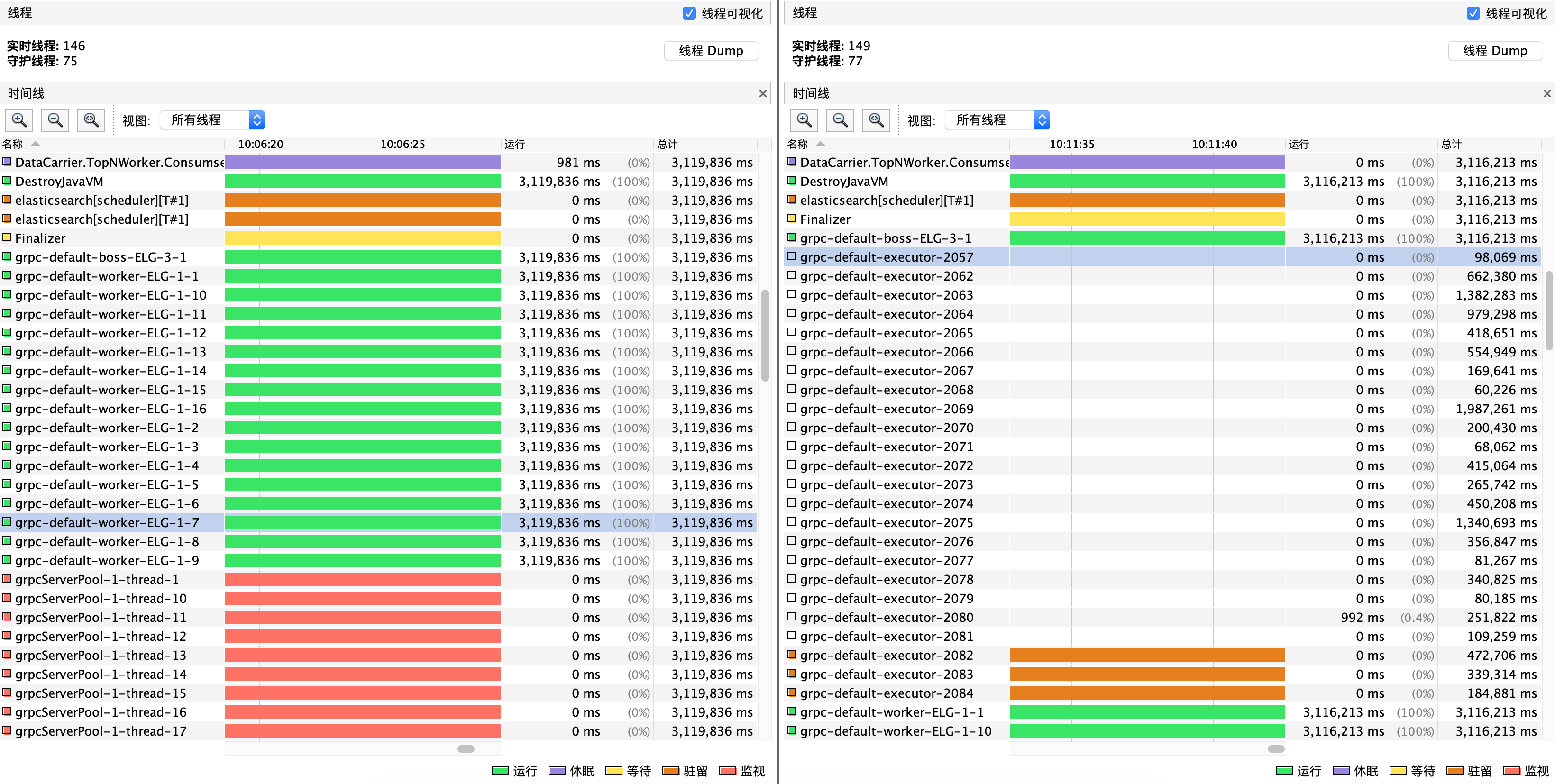The height and width of the screenshot is (784, 1555).
Task: Open the 所有线程 view dropdown in left panel
Action: [212, 119]
